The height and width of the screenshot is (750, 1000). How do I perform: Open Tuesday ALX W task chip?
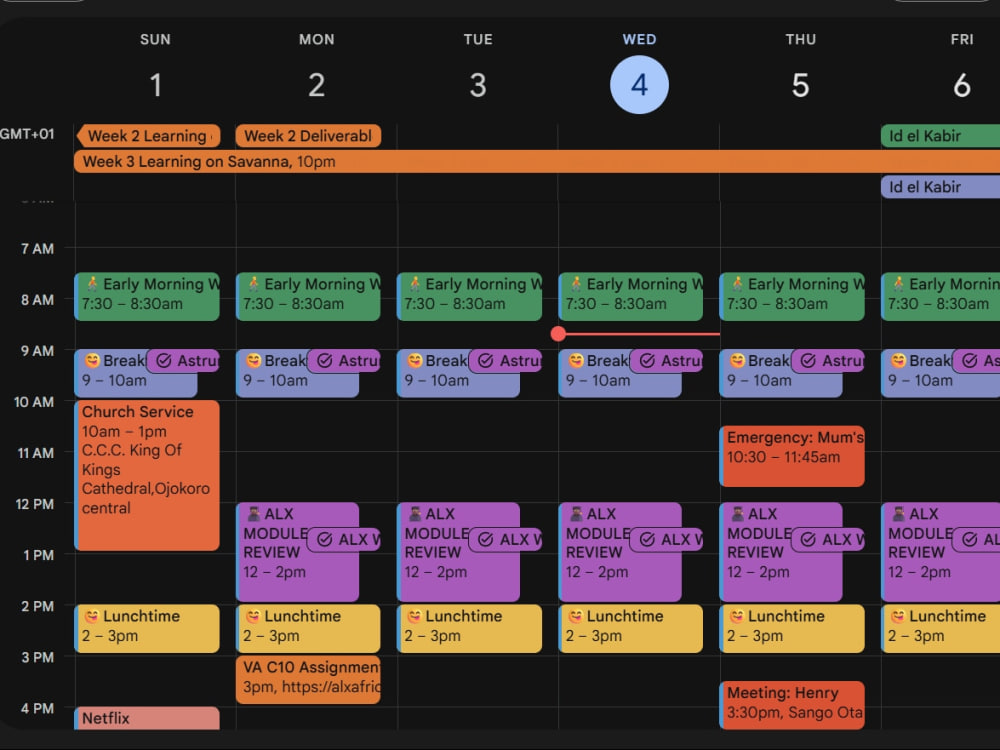(506, 540)
